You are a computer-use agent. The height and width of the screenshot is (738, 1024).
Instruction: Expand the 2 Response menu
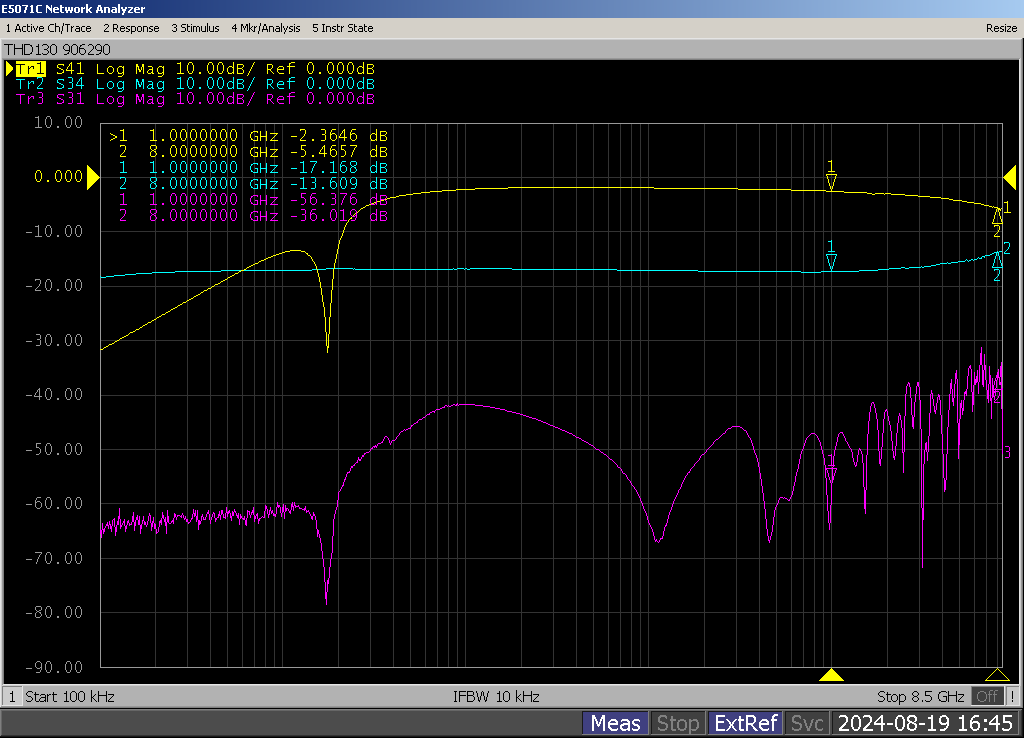click(x=131, y=28)
